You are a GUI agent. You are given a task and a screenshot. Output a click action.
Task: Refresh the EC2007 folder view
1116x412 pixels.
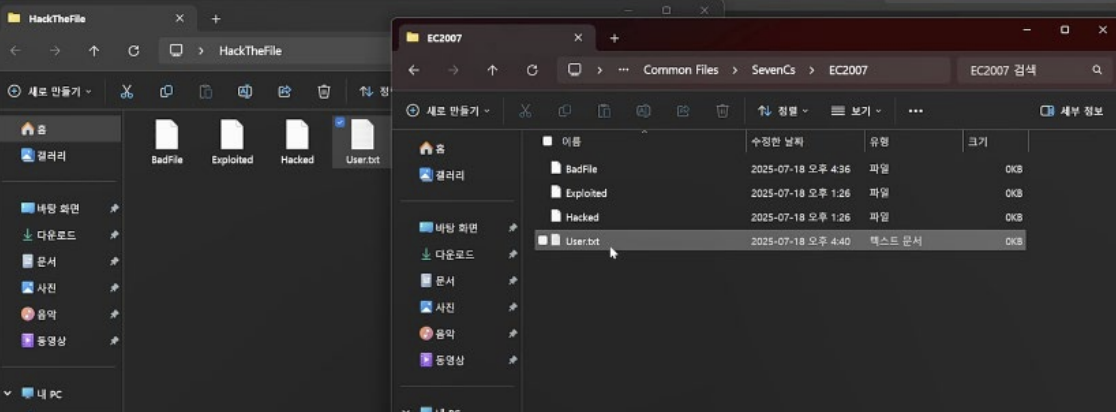532,70
